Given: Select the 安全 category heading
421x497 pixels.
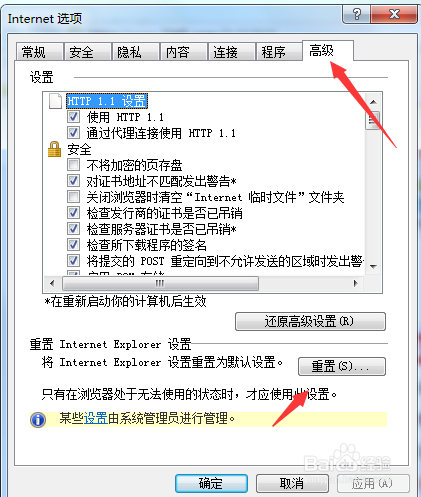Looking at the screenshot, I should pos(79,149).
